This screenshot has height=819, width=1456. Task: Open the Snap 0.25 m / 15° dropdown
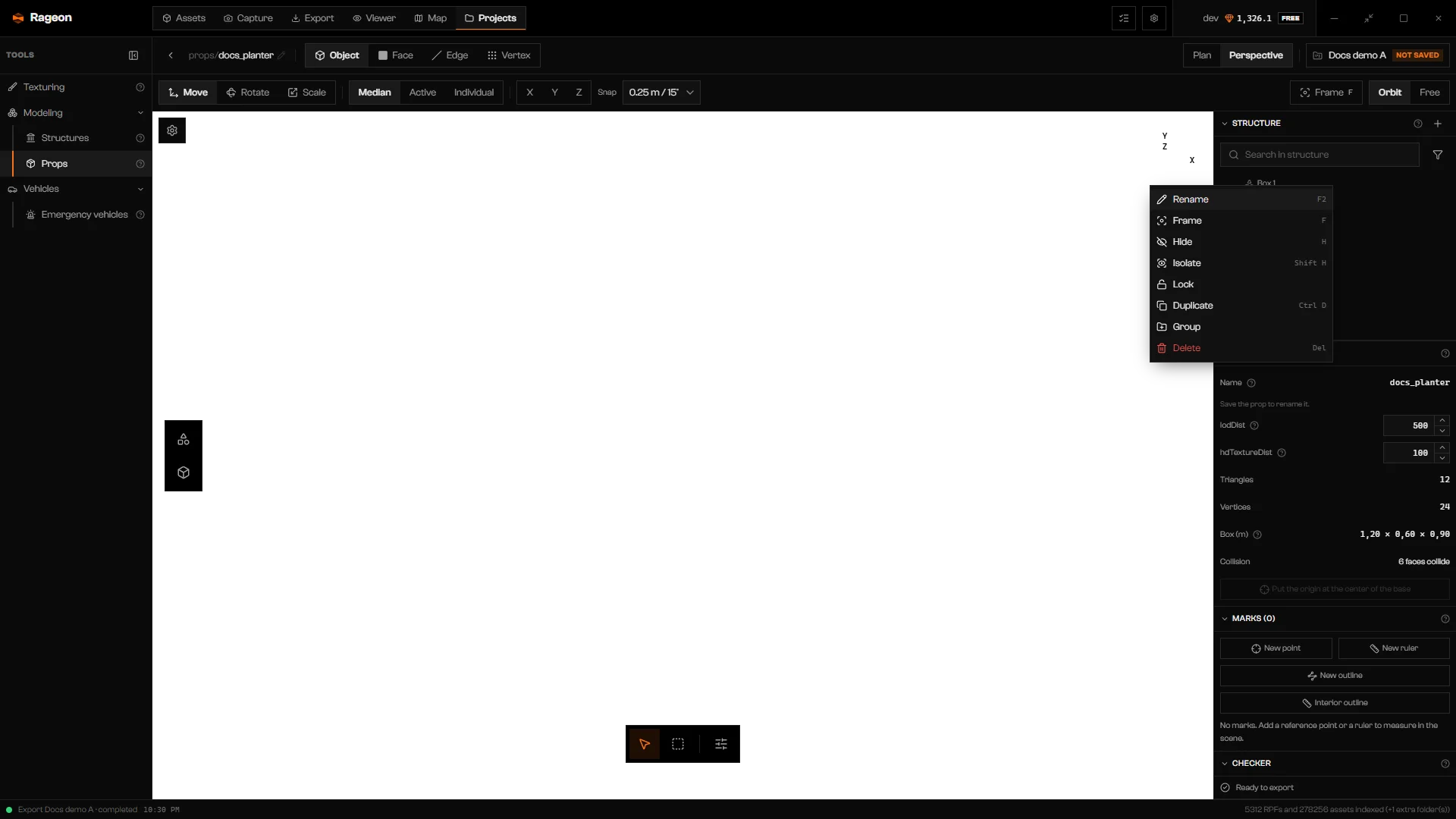pos(661,93)
